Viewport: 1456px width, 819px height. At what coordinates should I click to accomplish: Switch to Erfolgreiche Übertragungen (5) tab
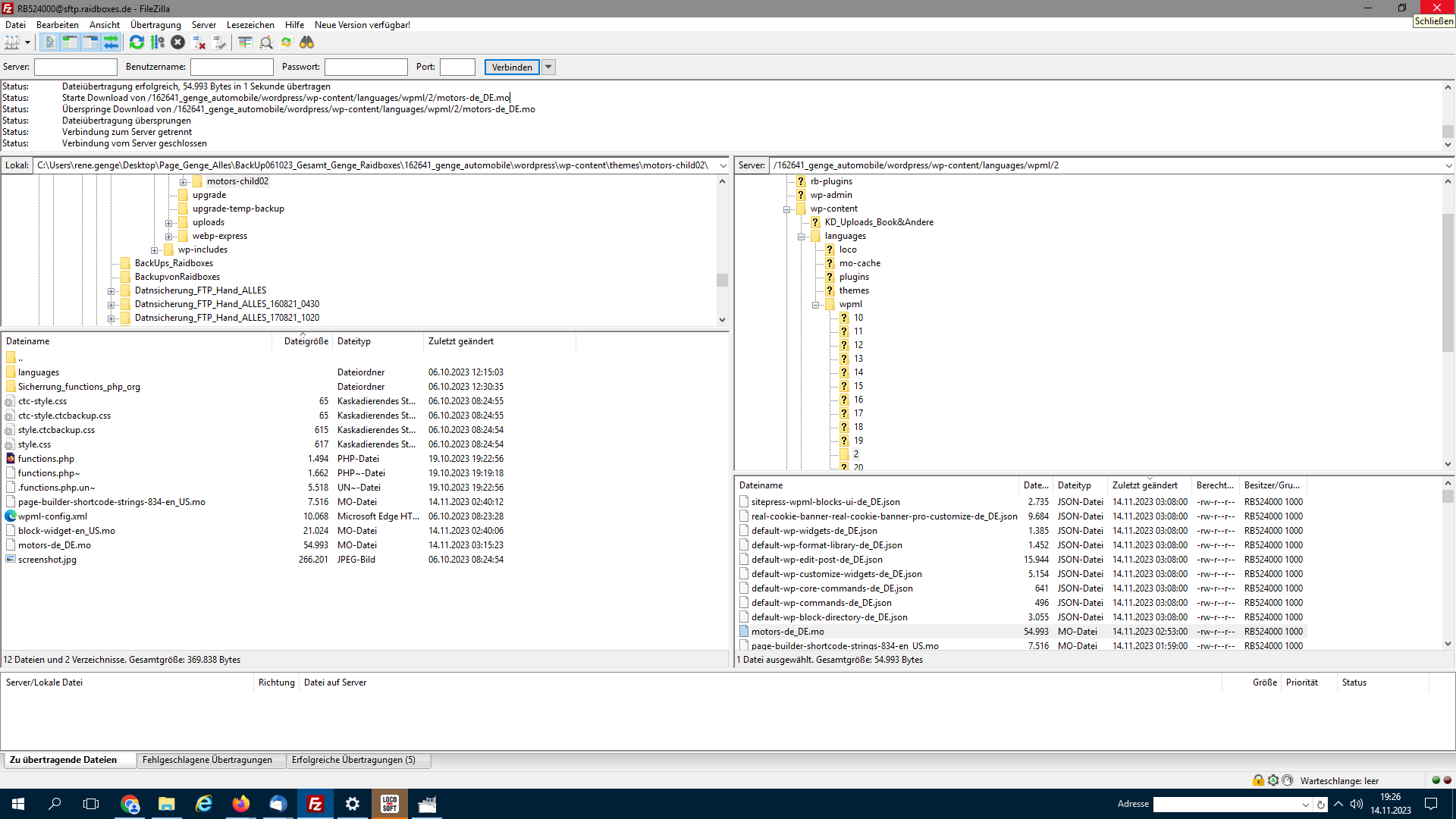click(x=353, y=760)
